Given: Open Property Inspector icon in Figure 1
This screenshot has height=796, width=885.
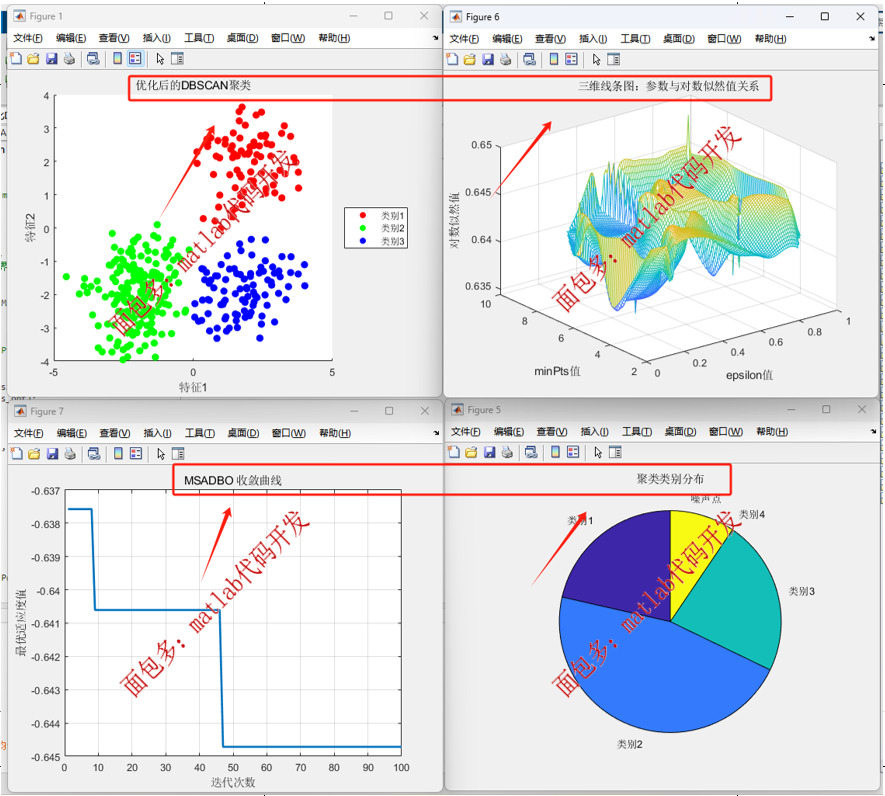Looking at the screenshot, I should click(177, 59).
